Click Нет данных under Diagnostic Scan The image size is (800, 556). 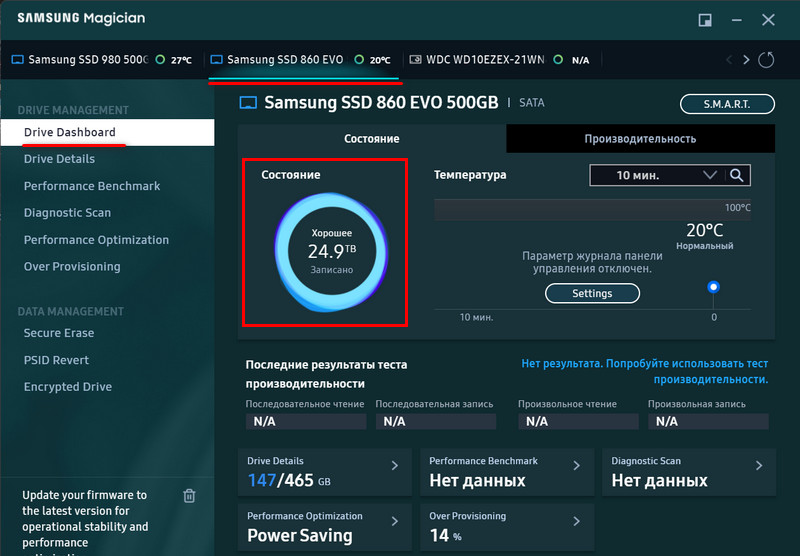pyautogui.click(x=659, y=481)
